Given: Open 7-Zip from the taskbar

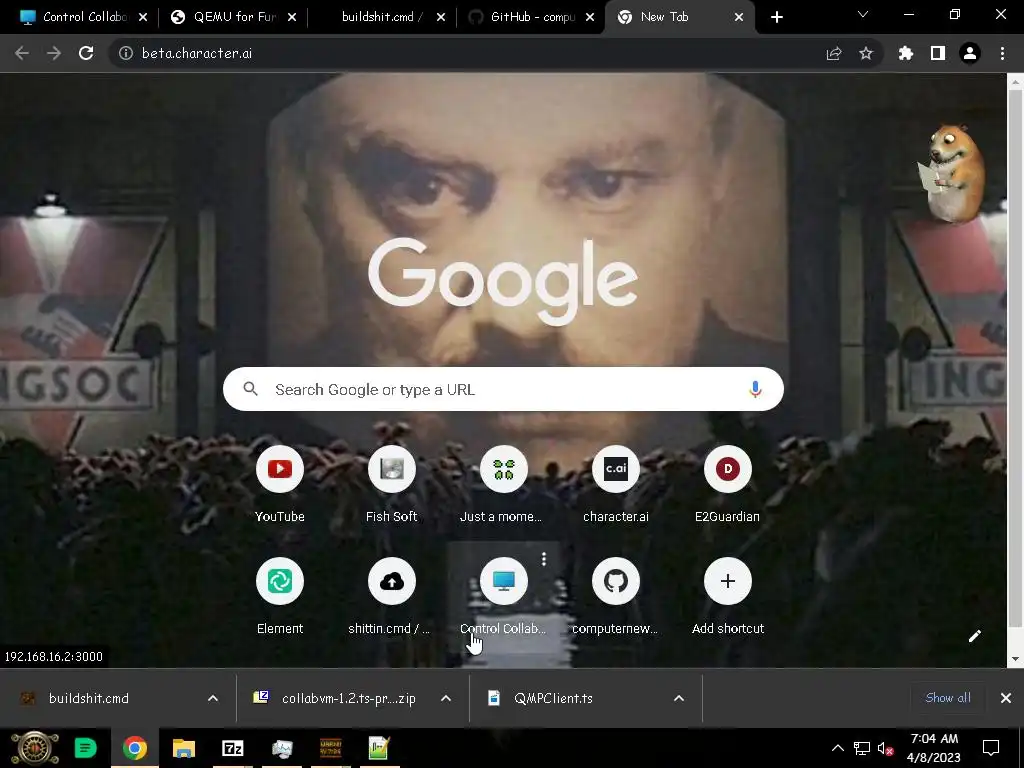Looking at the screenshot, I should click(232, 748).
